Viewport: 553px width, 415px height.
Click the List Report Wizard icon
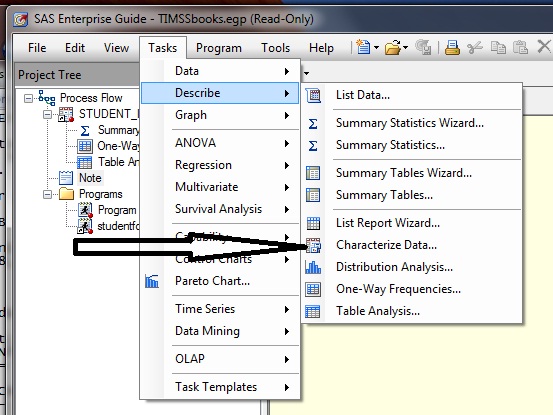coord(313,223)
